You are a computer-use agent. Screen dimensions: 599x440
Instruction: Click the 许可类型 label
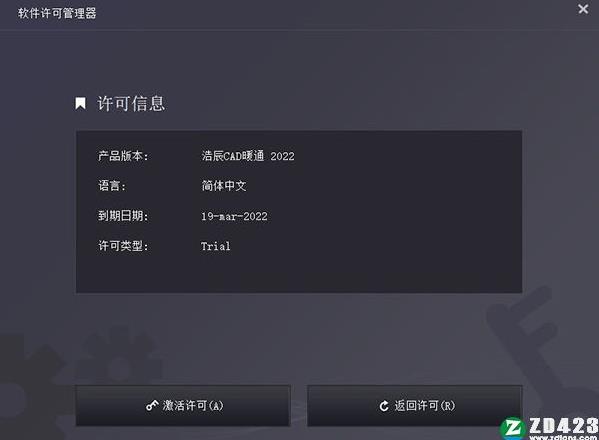point(123,246)
